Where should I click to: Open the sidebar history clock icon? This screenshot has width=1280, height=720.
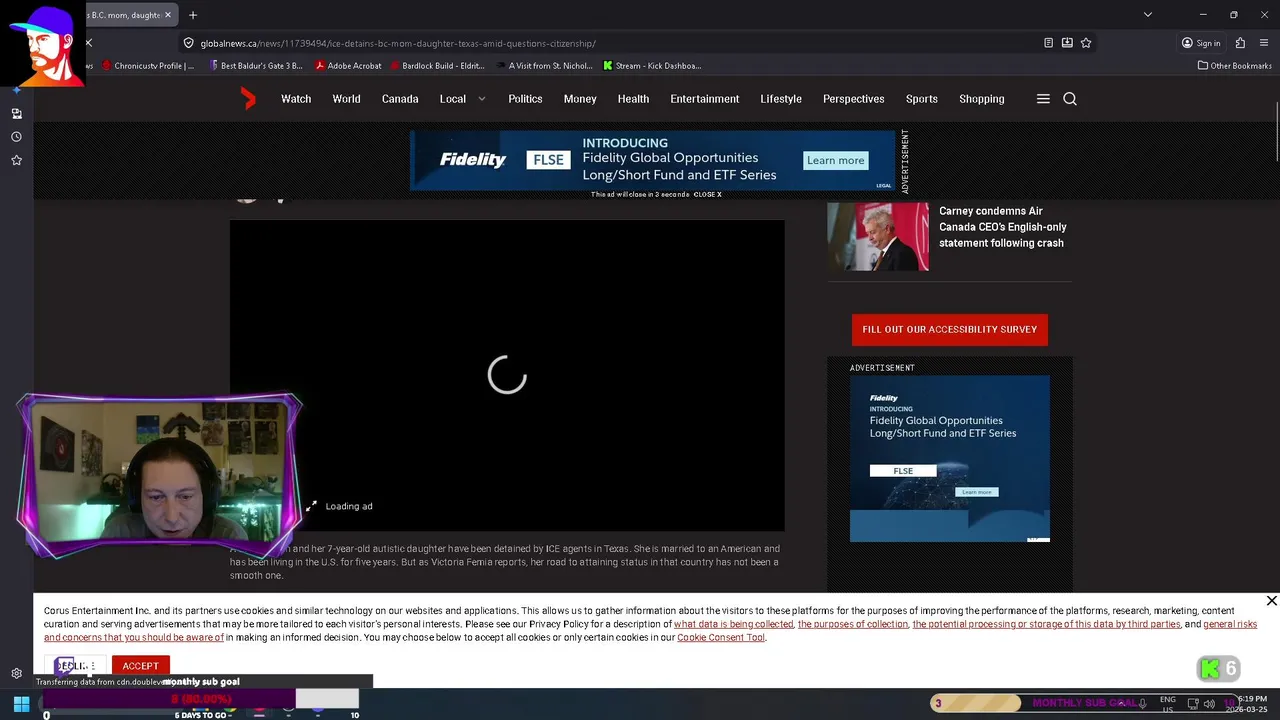(16, 137)
